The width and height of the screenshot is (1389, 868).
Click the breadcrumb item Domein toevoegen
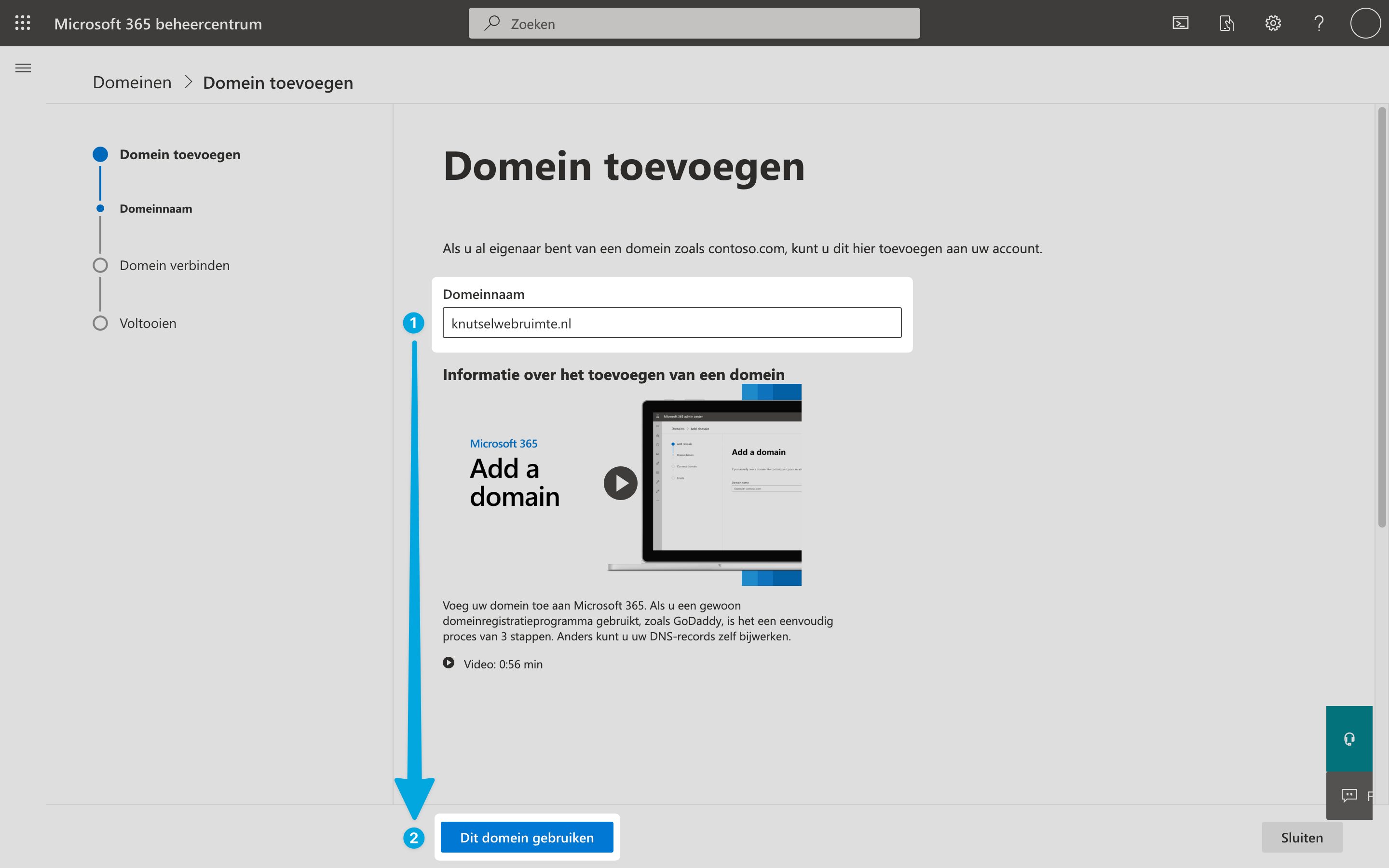278,82
